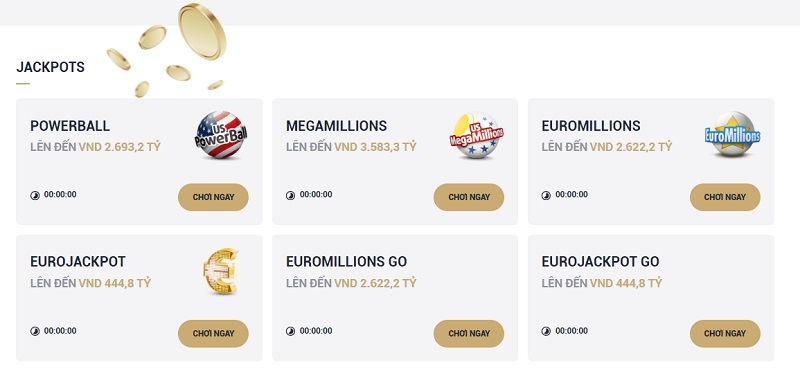
Task: Click the clock icon in EuroJackpot Go card
Action: point(546,331)
